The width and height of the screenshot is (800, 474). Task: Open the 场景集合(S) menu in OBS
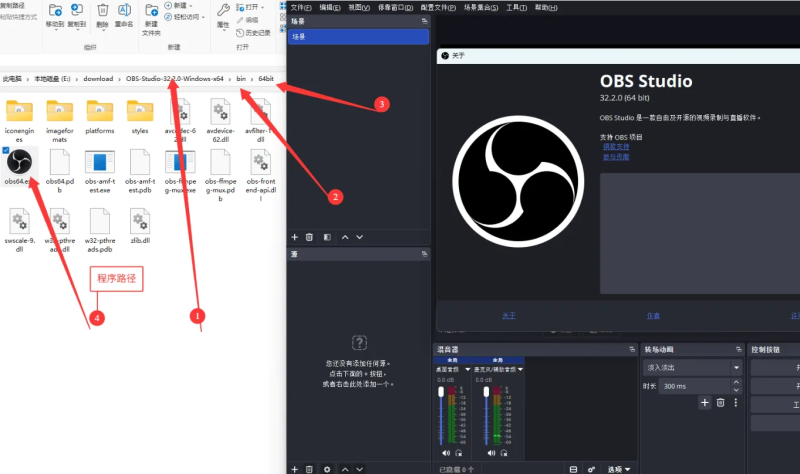coord(481,8)
